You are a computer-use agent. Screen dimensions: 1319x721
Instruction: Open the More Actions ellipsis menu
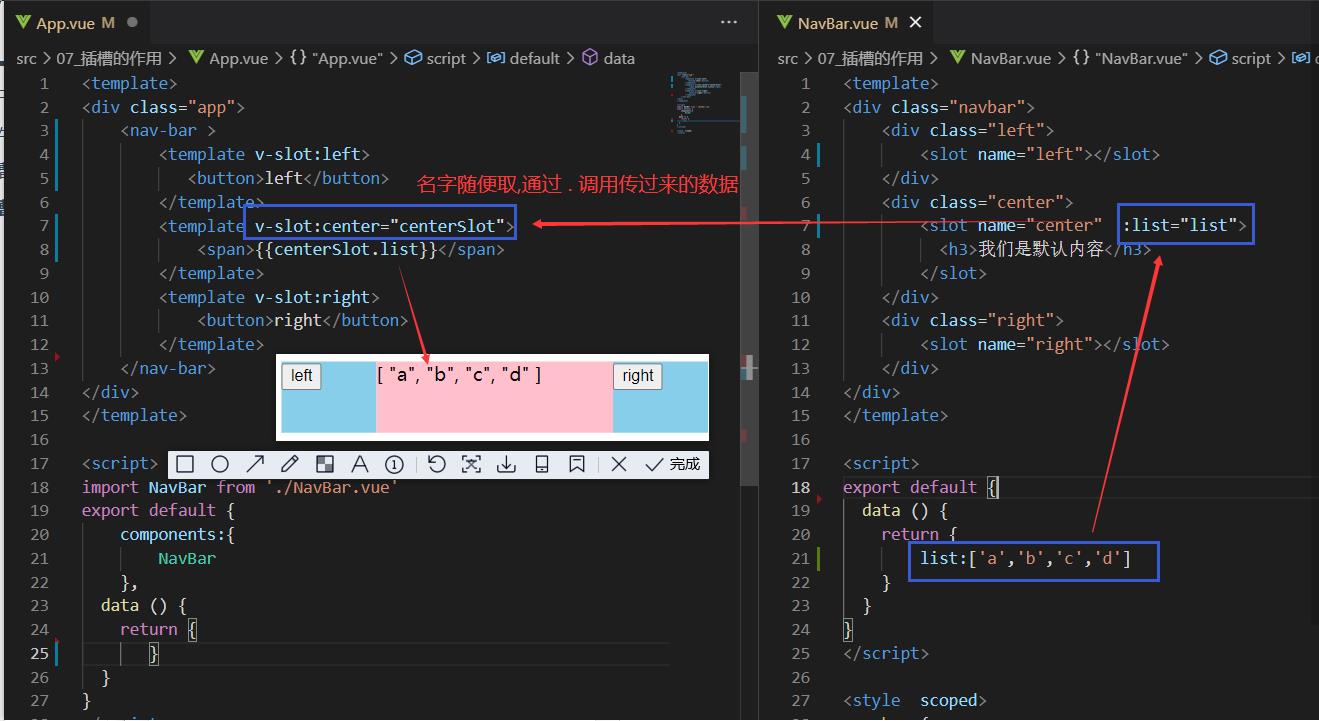729,22
